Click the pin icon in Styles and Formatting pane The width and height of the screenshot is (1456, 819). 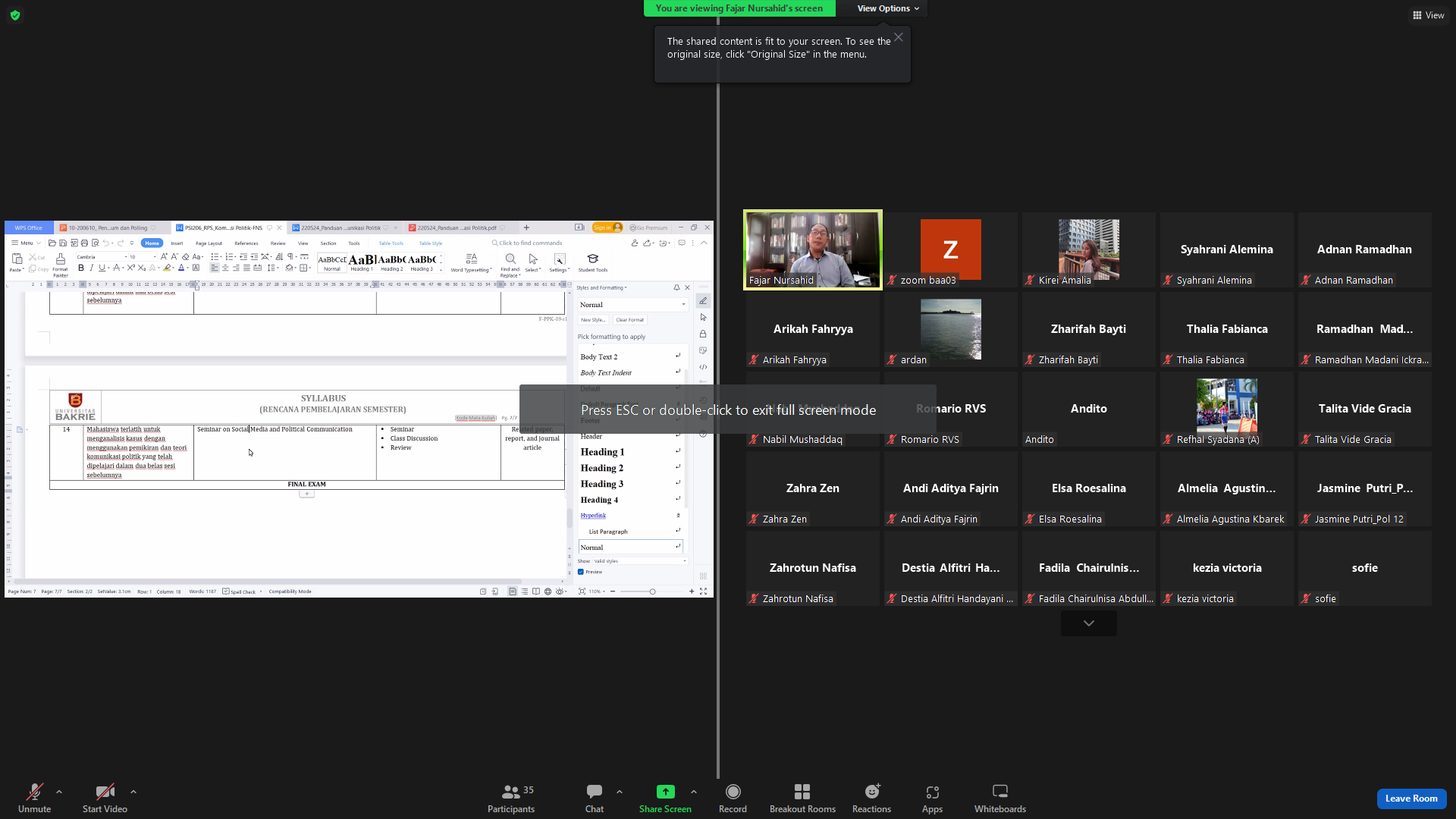coord(676,287)
